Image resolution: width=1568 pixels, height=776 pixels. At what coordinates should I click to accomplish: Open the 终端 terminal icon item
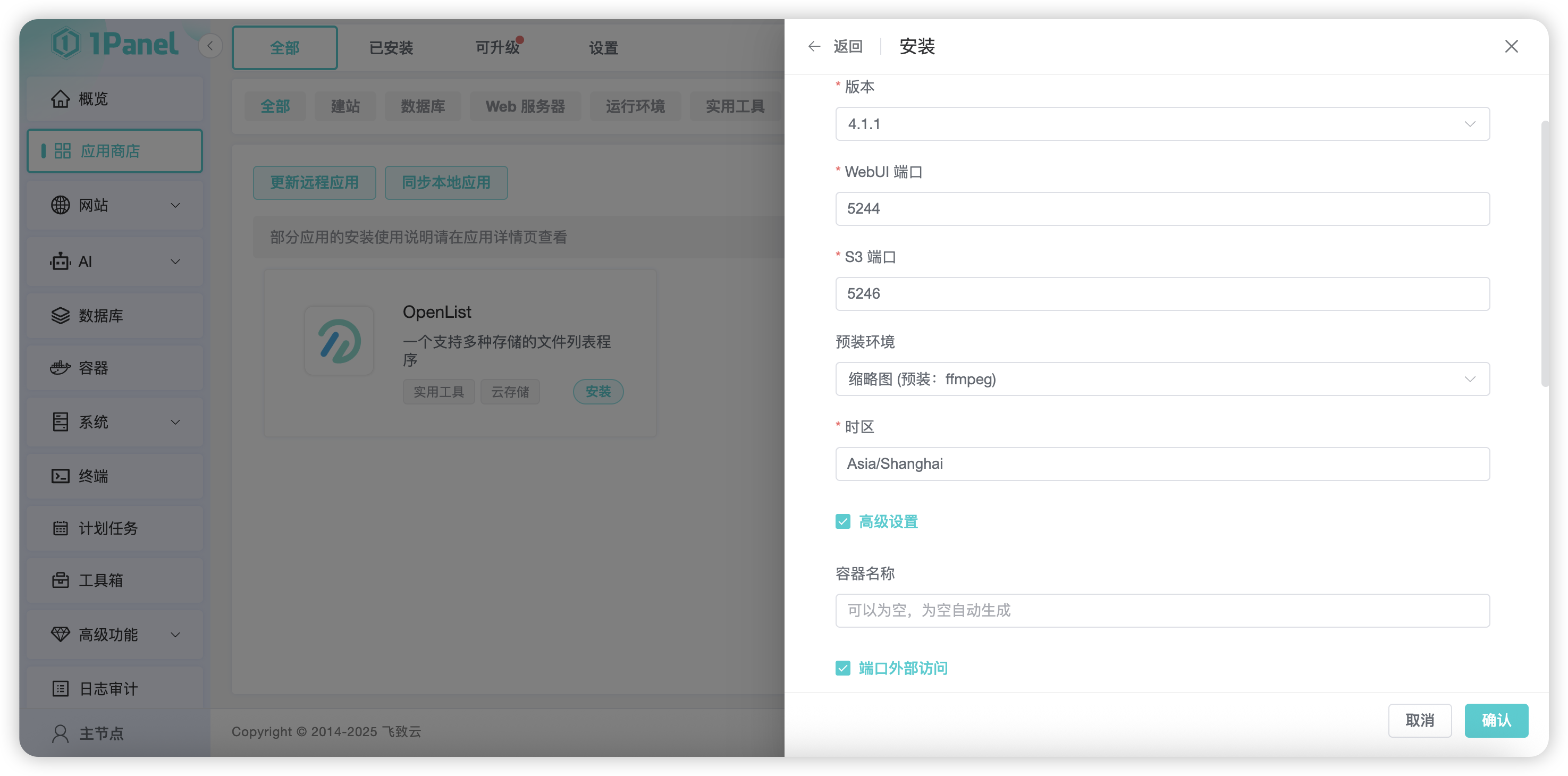[60, 476]
